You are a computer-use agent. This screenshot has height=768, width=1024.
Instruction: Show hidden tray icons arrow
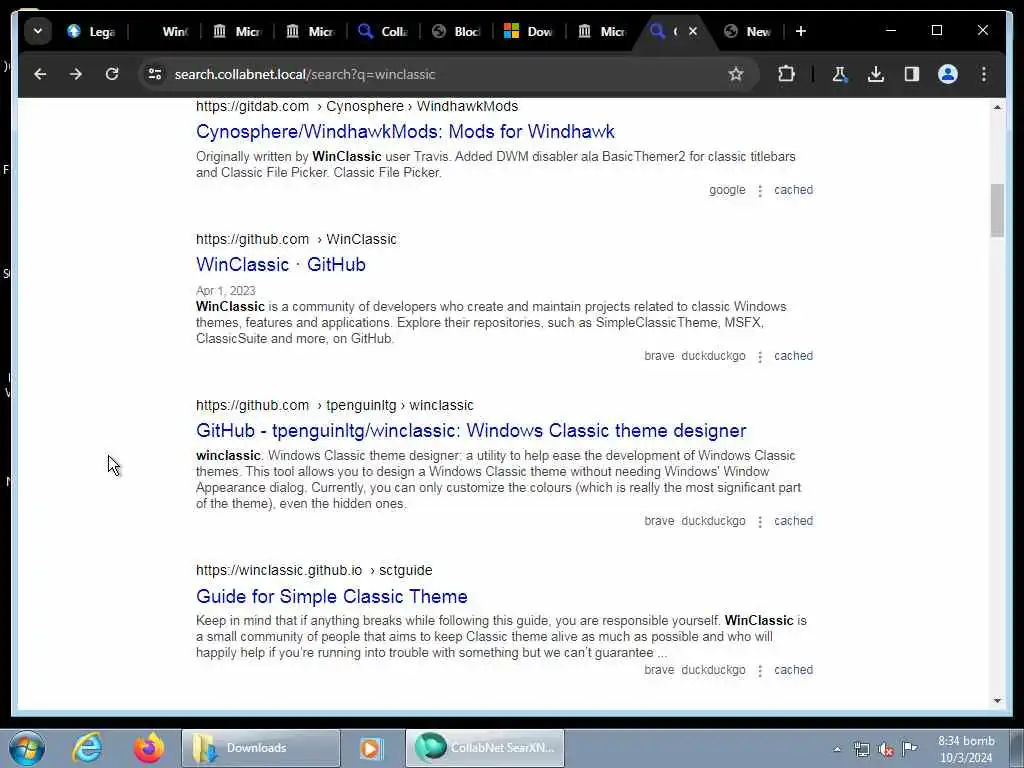[x=837, y=749]
